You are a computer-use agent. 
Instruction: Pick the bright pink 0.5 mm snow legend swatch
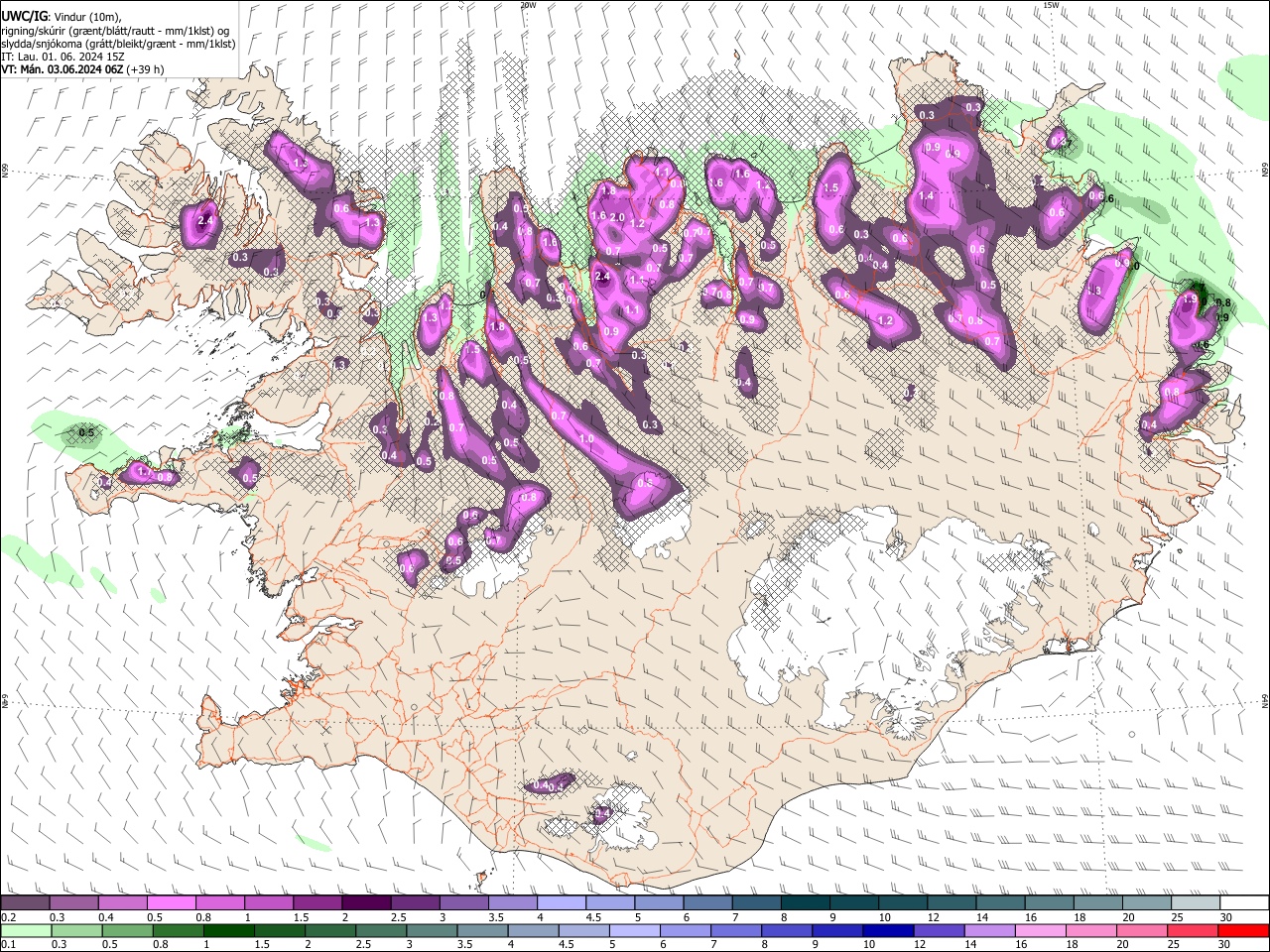pos(171,902)
